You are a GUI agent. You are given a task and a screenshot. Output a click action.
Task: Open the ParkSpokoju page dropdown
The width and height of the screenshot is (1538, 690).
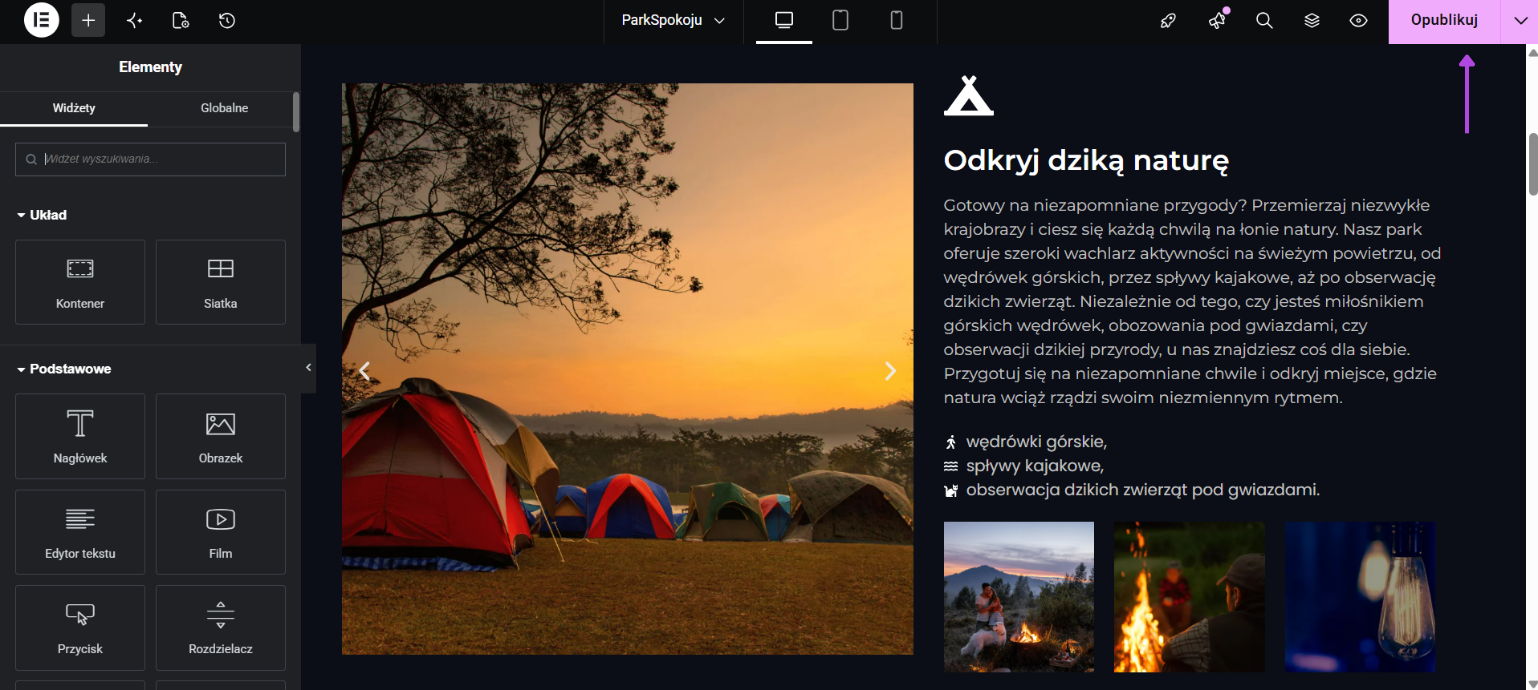[673, 20]
